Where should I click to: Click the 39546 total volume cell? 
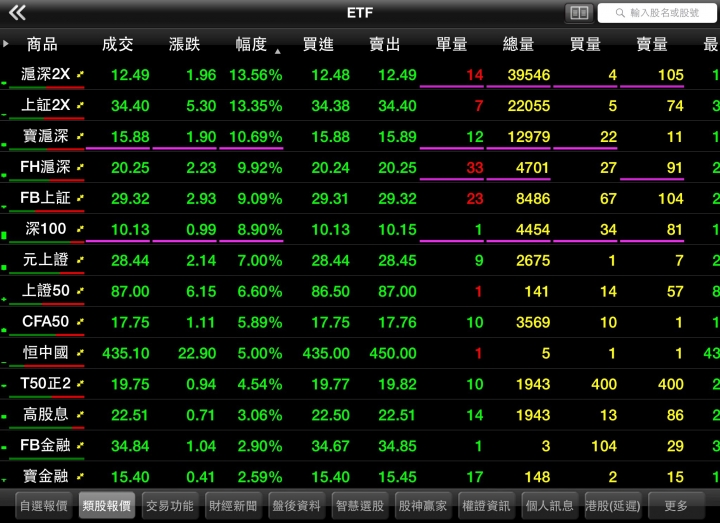pyautogui.click(x=529, y=75)
